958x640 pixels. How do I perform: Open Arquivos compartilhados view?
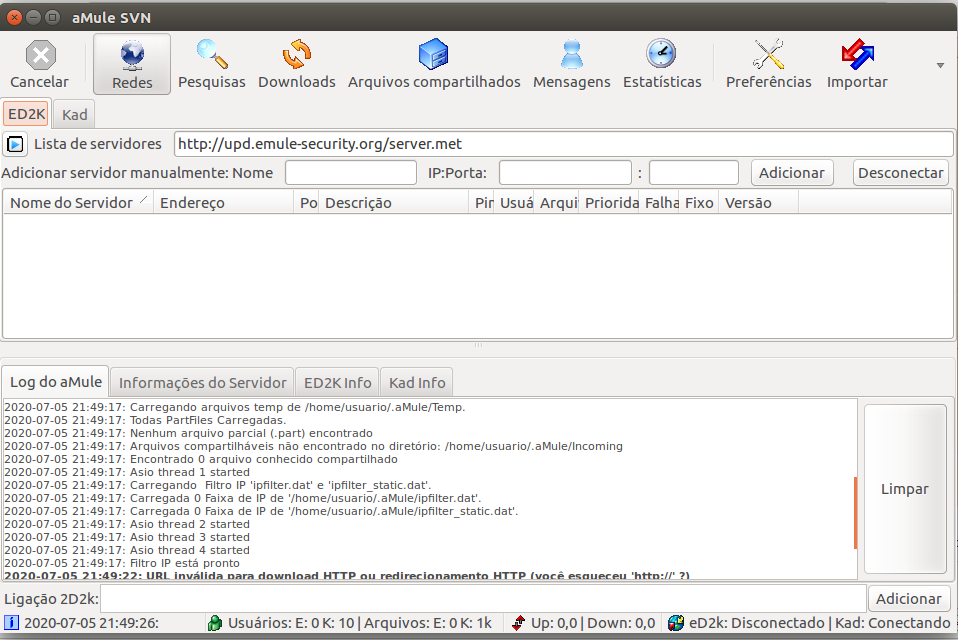[x=434, y=64]
